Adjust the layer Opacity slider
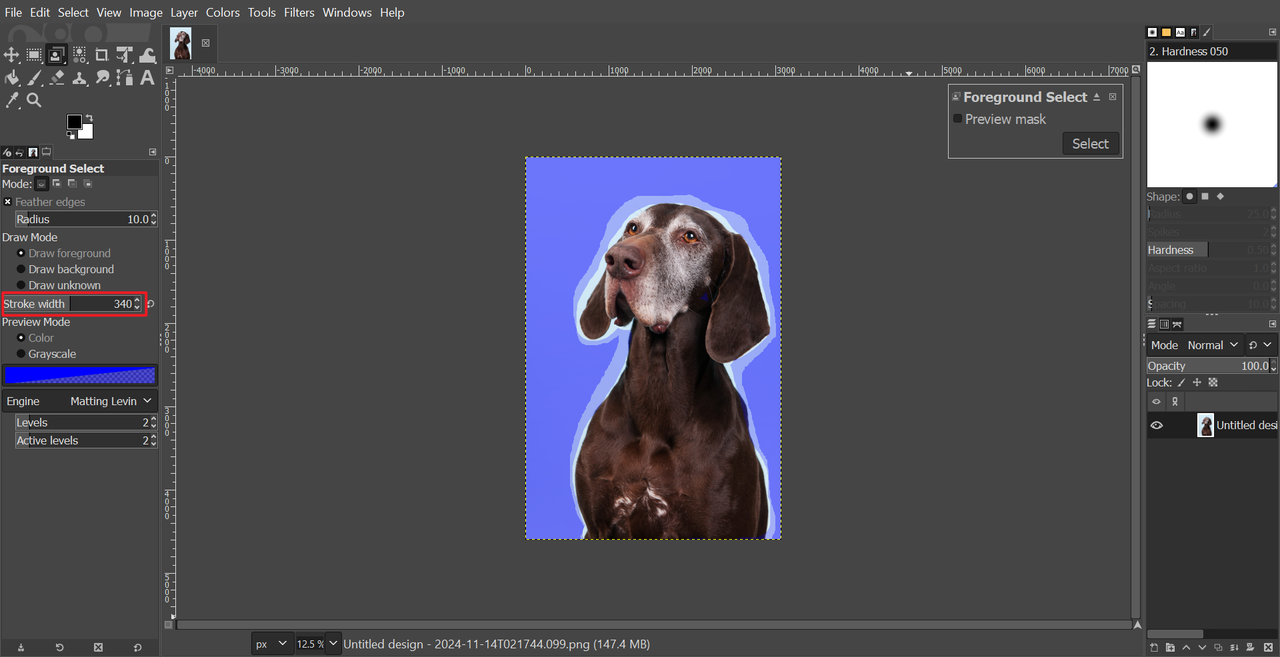Screen dimensions: 1280x657 click(x=1212, y=366)
